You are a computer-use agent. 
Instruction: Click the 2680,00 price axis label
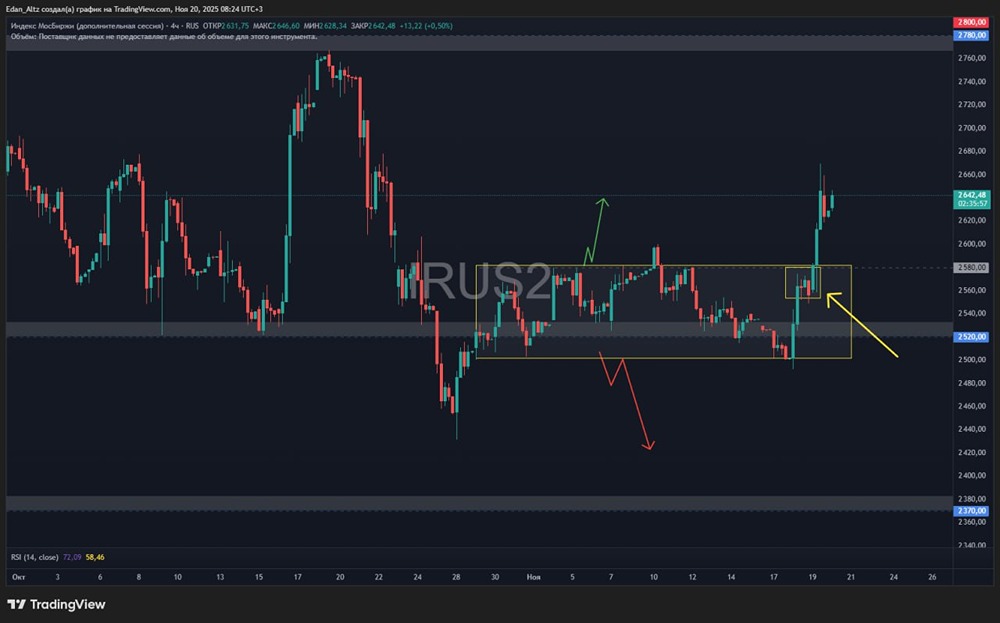coord(972,151)
